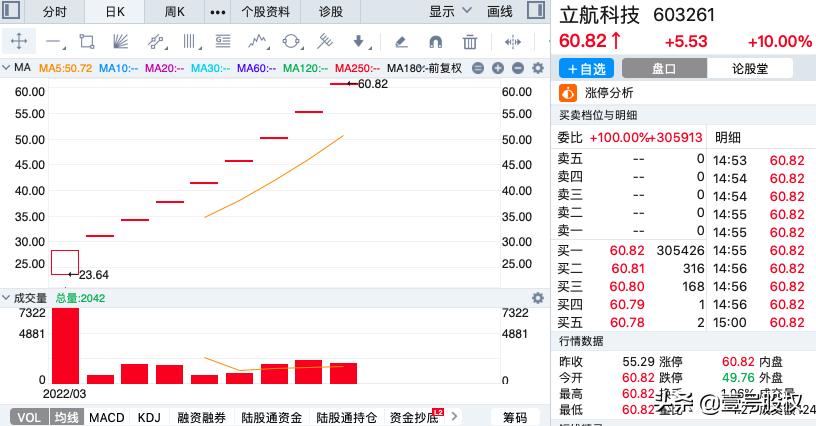Click the 买二 bid price 60.81
This screenshot has height=426, width=816.
628,268
